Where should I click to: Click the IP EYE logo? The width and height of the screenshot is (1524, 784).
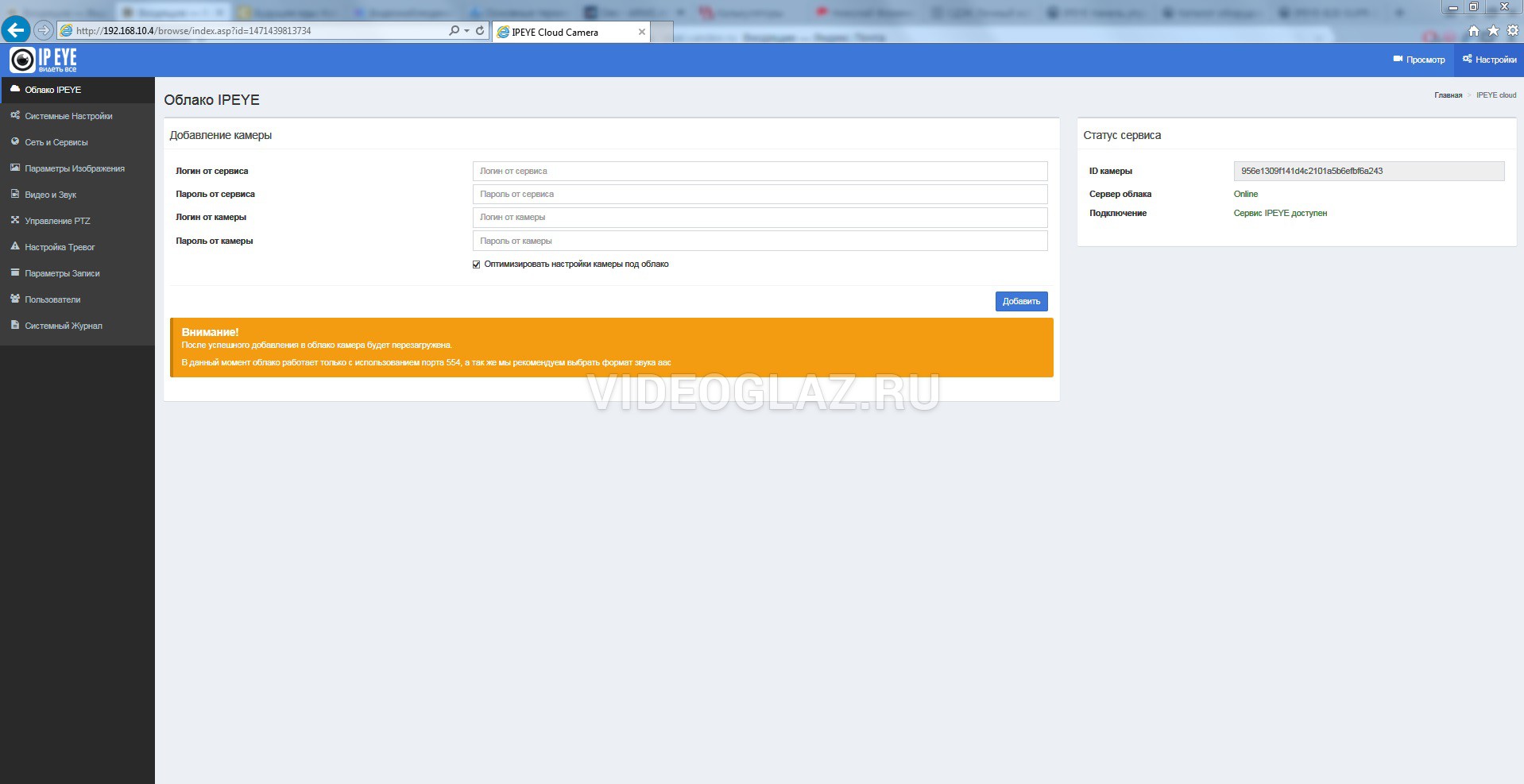[x=44, y=60]
